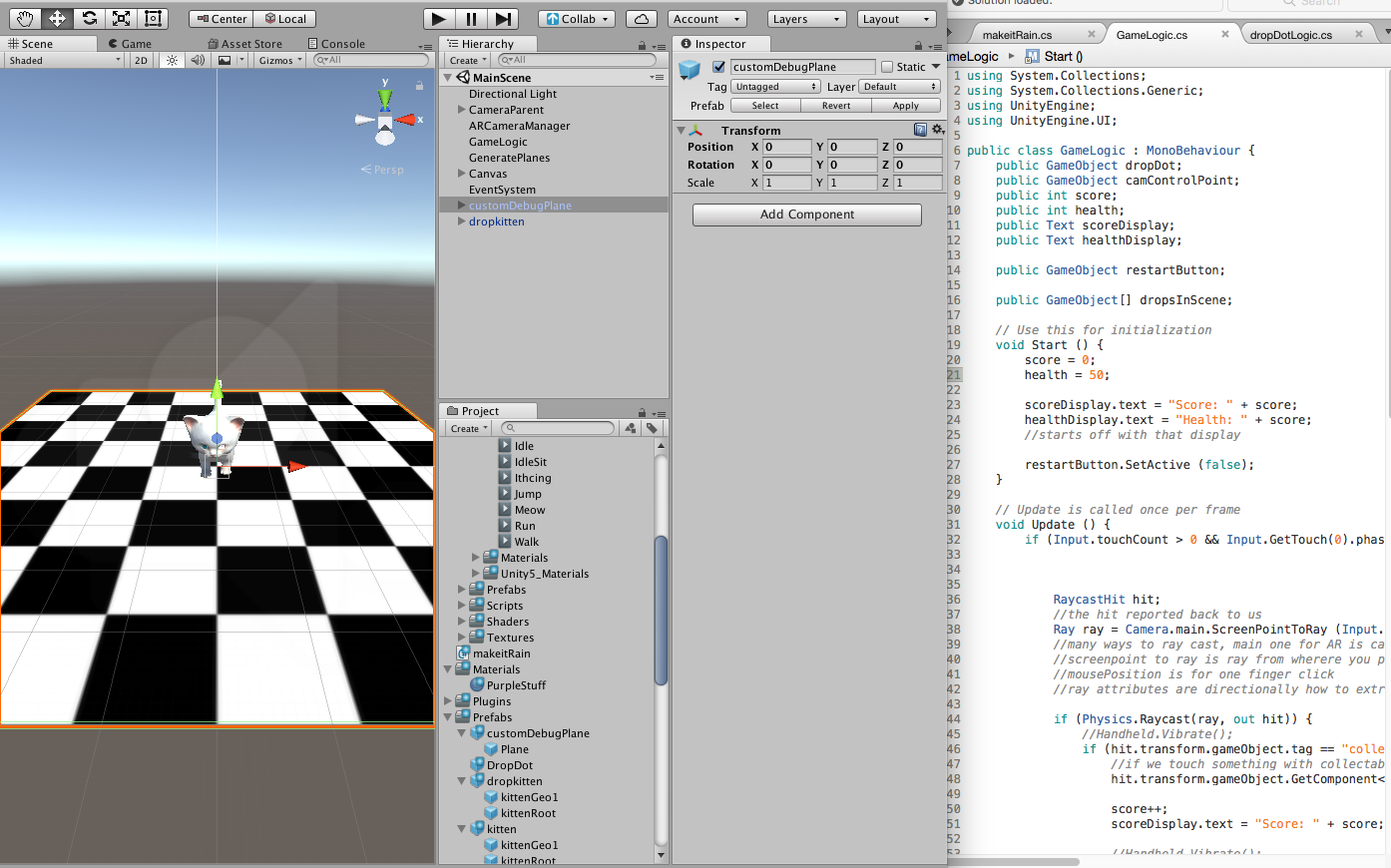Toggle Local handle rotation button

tap(285, 19)
